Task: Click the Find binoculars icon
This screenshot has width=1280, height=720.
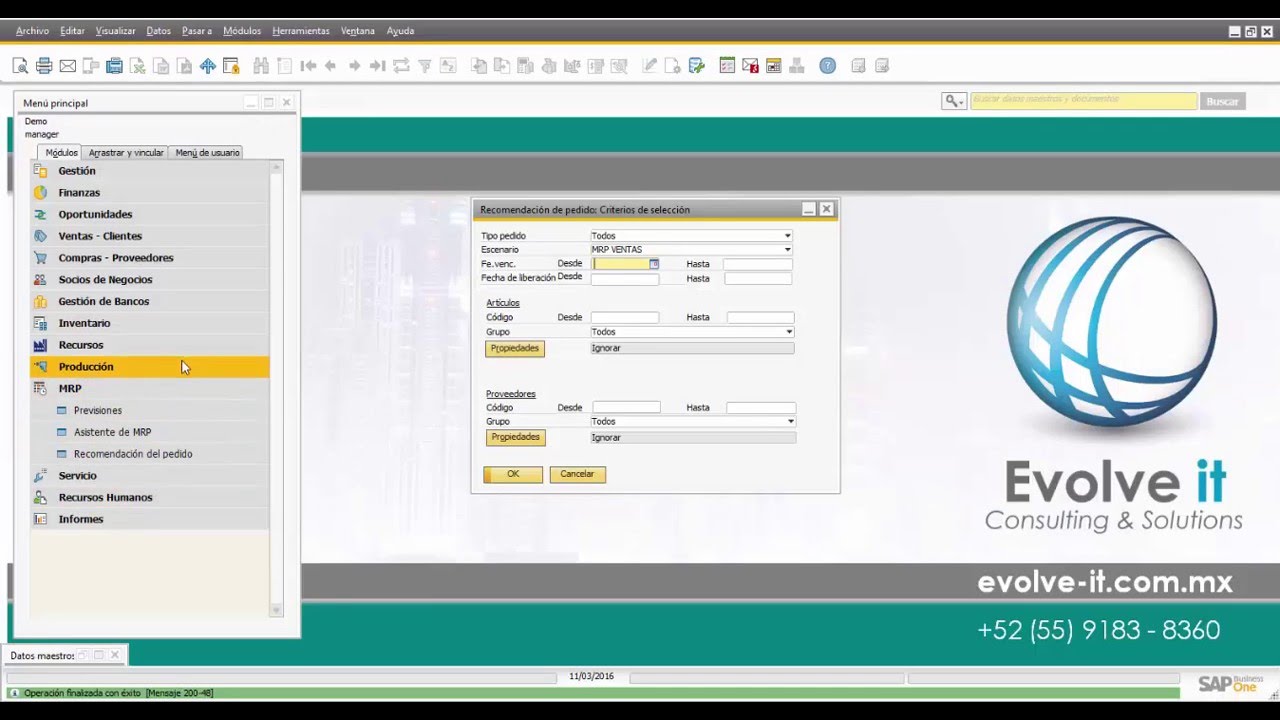Action: [261, 66]
